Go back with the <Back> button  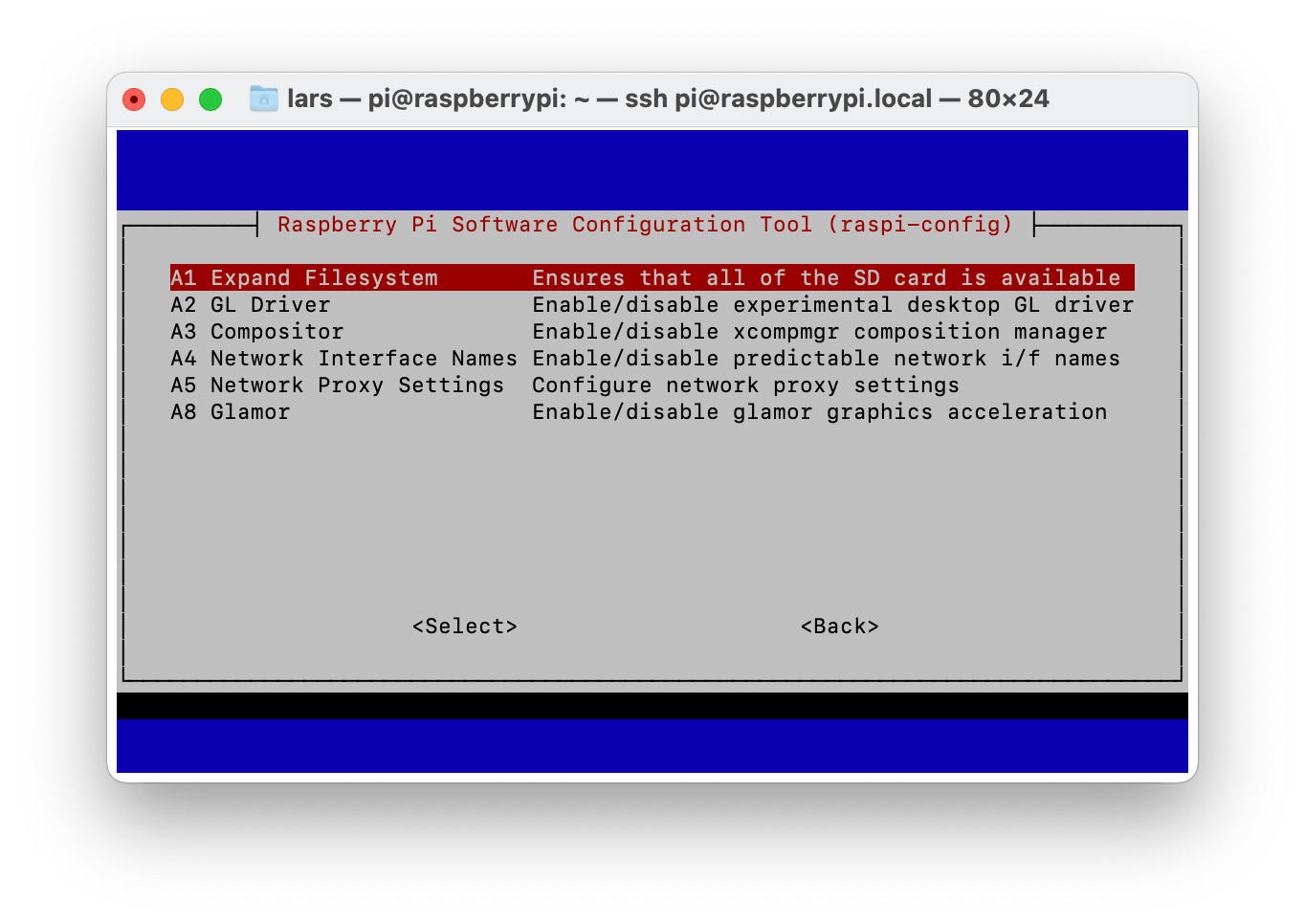[840, 626]
